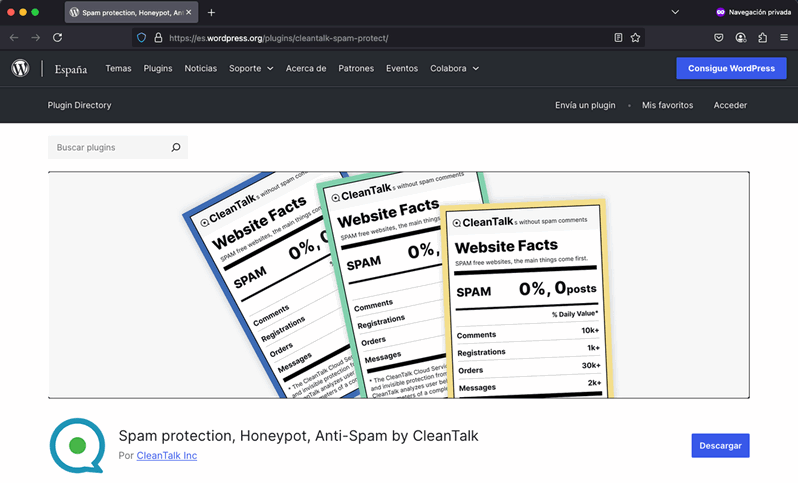
Task: Go forward with the browser forward arrow
Action: click(35, 38)
